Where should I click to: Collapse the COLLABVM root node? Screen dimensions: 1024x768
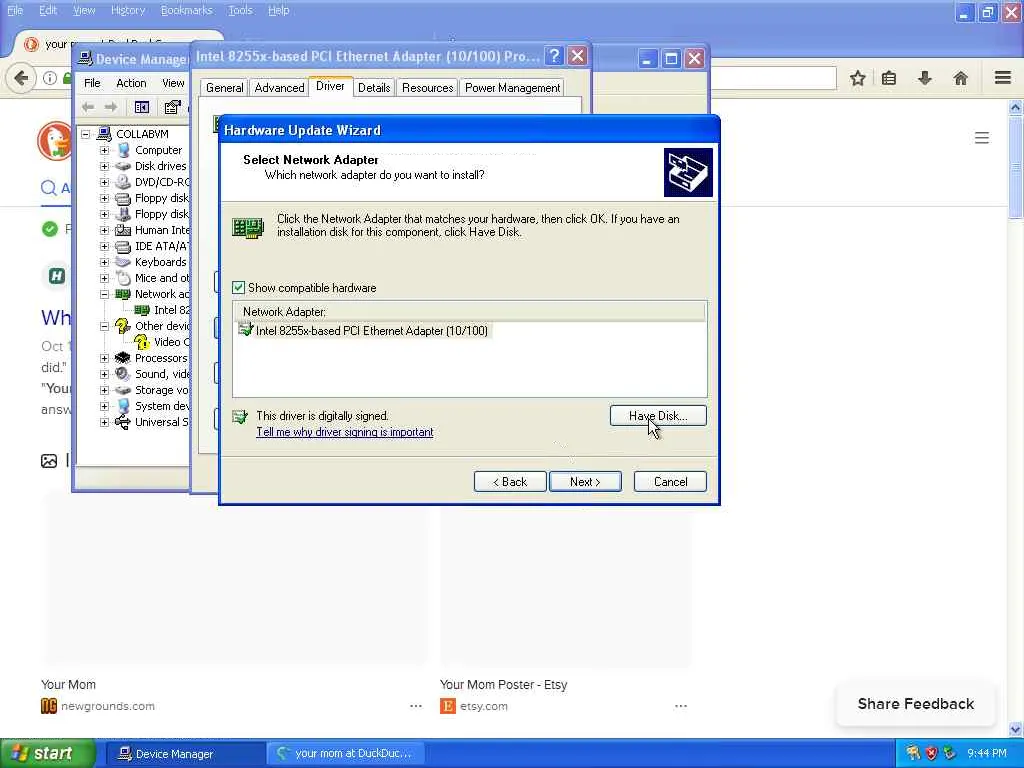(86, 134)
